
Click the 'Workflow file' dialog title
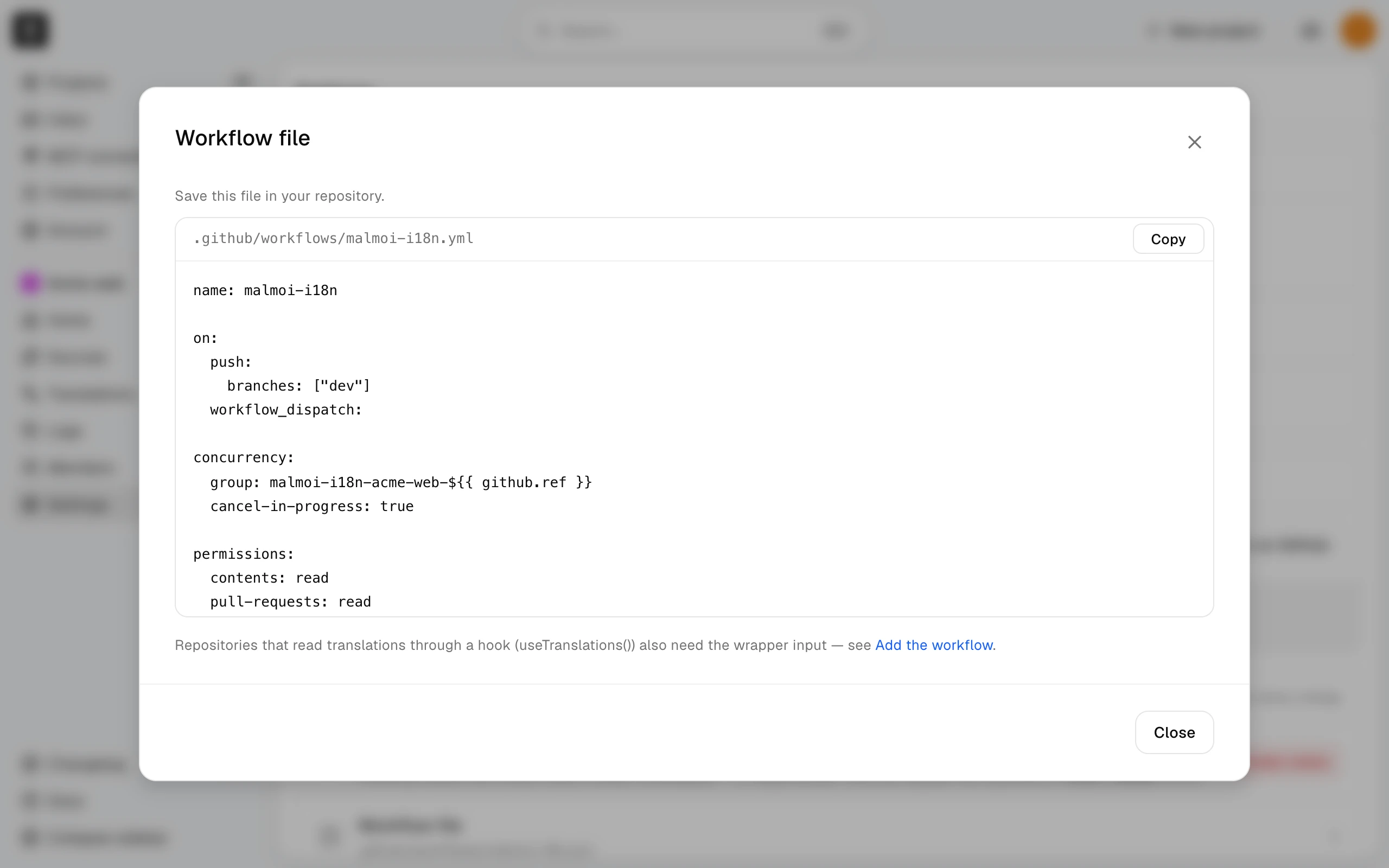point(242,138)
